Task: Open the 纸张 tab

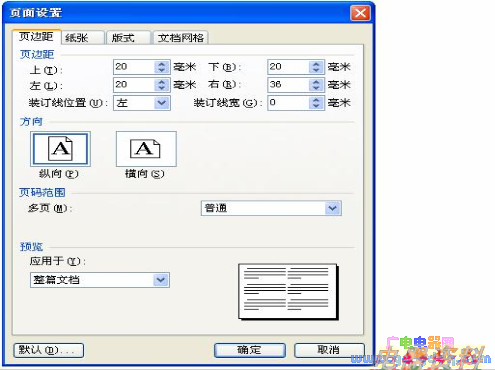Action: 83,38
